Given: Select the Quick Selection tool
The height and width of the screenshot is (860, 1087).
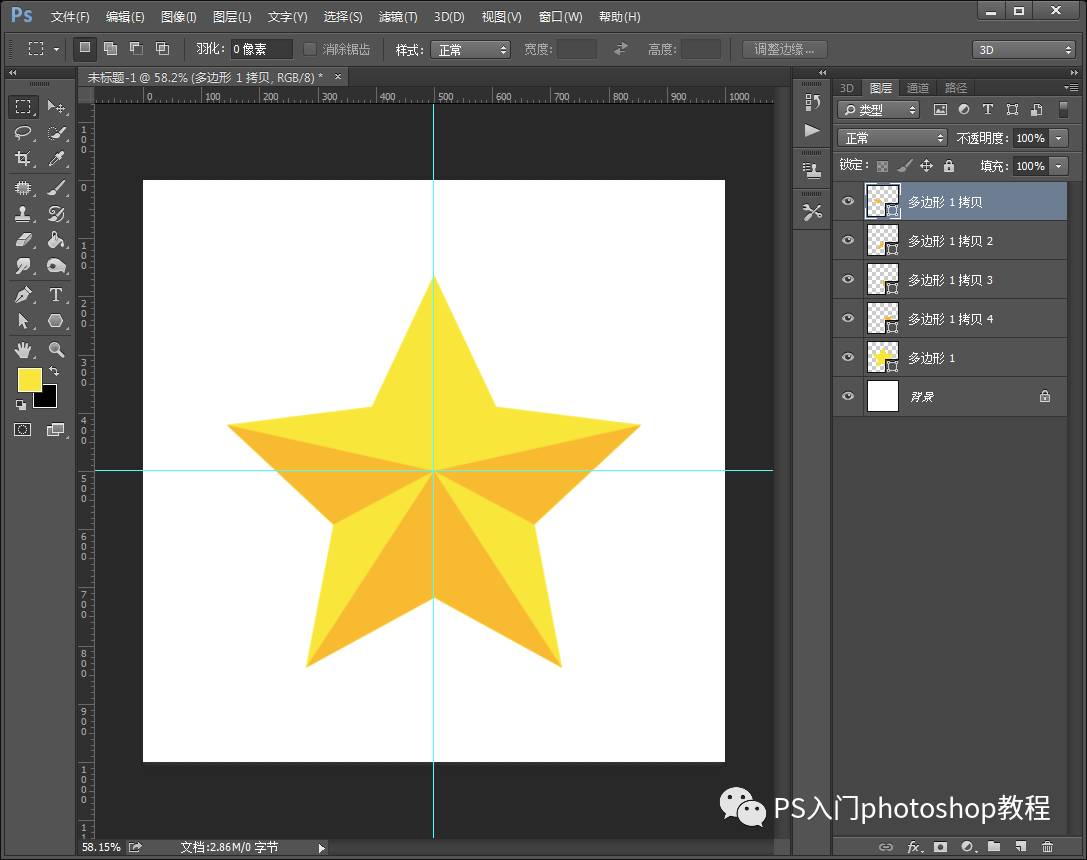Looking at the screenshot, I should [x=56, y=133].
